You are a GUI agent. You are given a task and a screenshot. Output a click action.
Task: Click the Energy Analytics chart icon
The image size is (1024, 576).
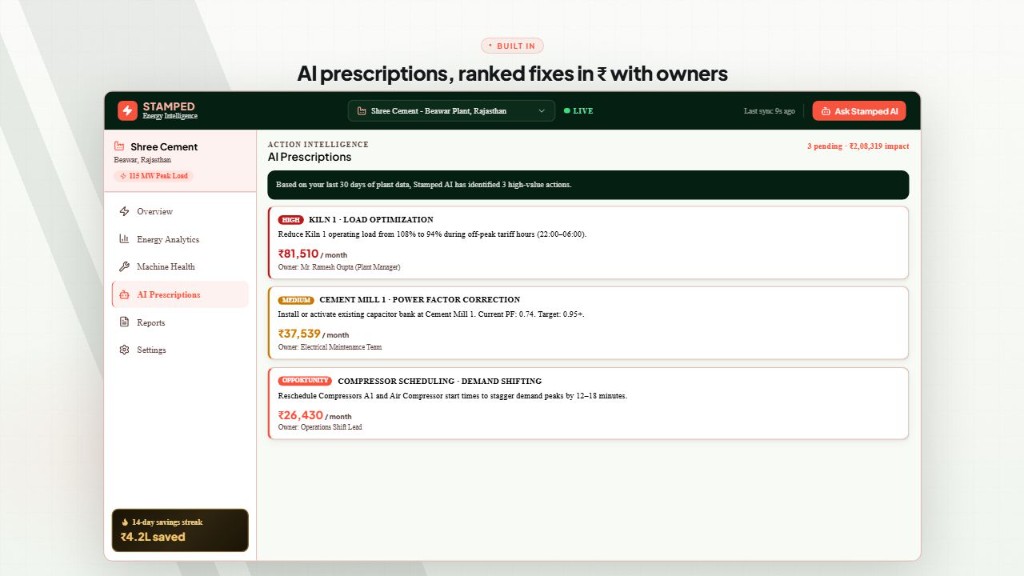[124, 239]
